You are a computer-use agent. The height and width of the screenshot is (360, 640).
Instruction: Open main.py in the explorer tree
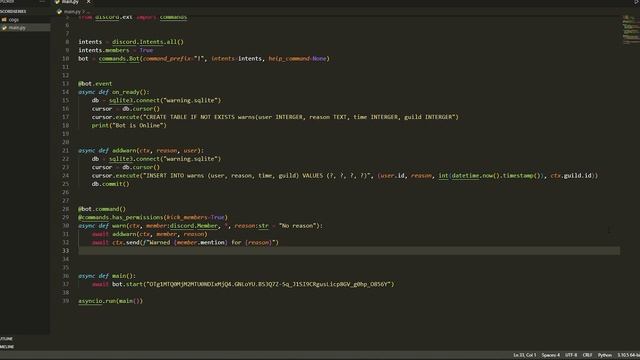coord(17,28)
